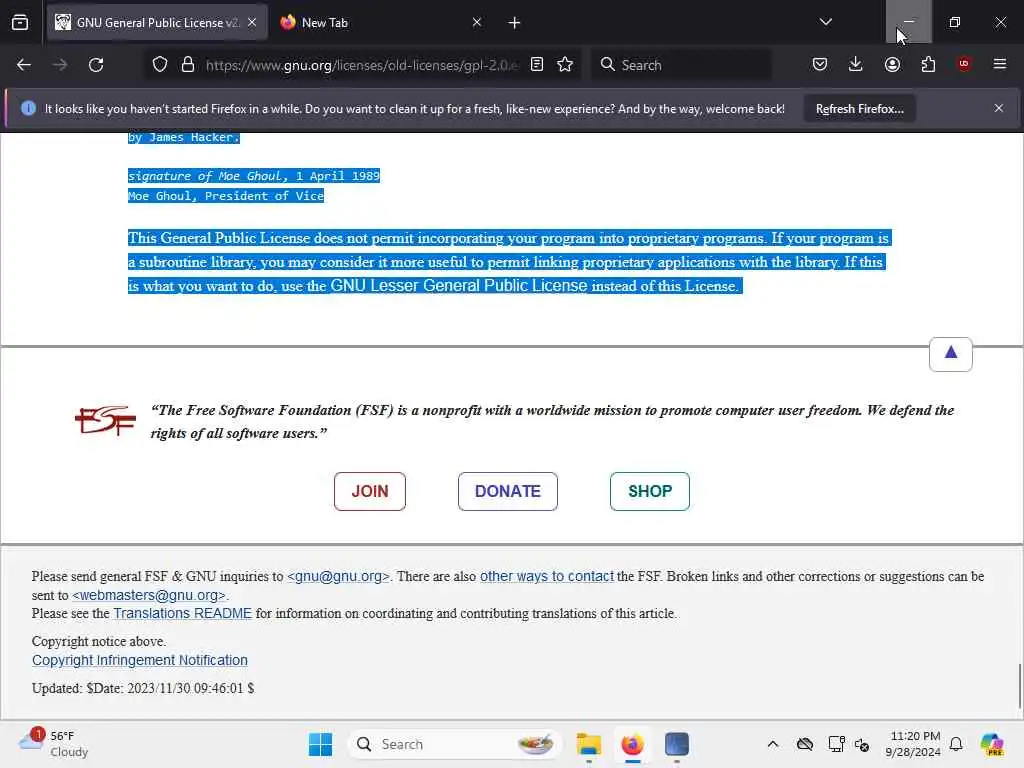This screenshot has width=1024, height=768.
Task: Click the SHOP button
Action: point(650,491)
